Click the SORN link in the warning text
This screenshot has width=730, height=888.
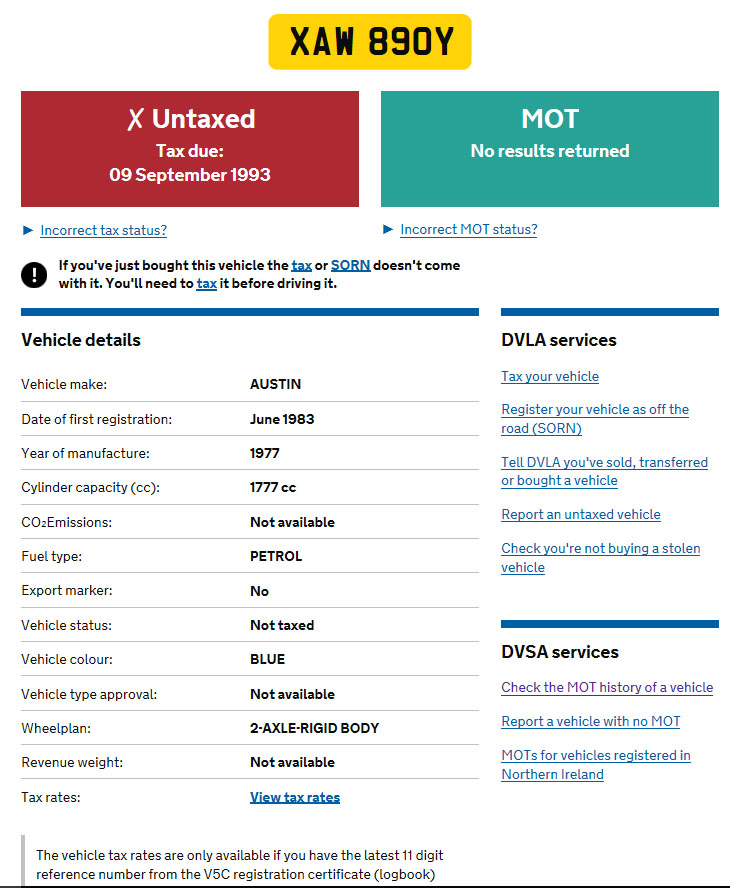351,265
